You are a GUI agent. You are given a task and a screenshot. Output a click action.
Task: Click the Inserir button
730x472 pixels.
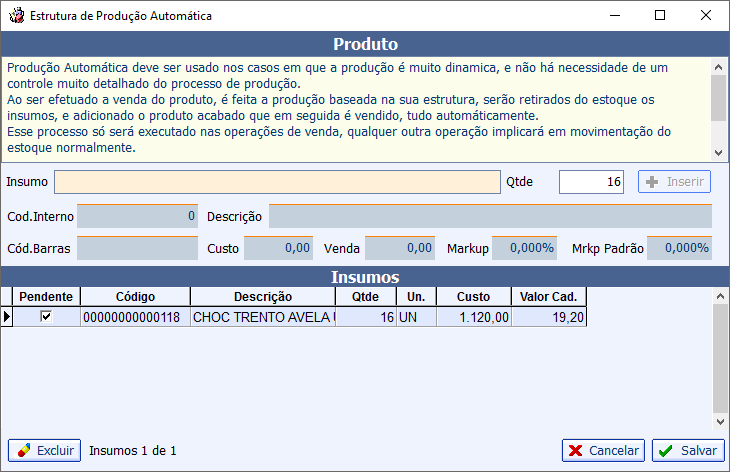[x=674, y=182]
